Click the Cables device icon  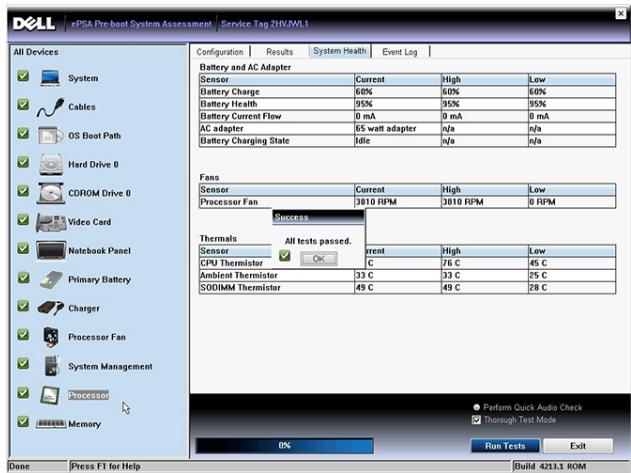click(x=51, y=107)
